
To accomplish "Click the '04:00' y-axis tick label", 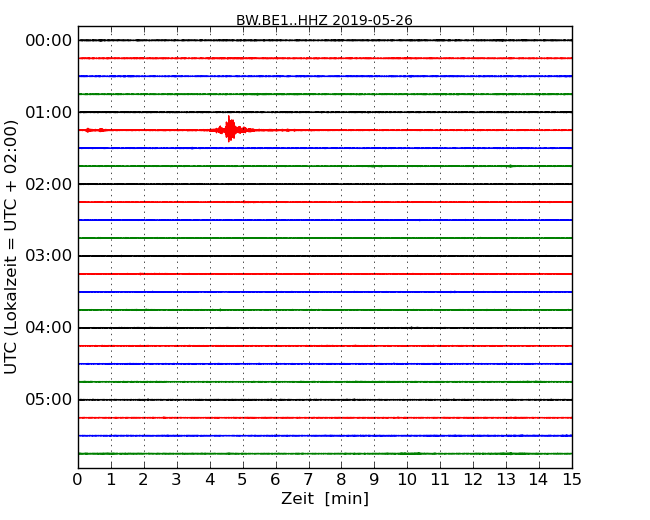I will (x=49, y=328).
